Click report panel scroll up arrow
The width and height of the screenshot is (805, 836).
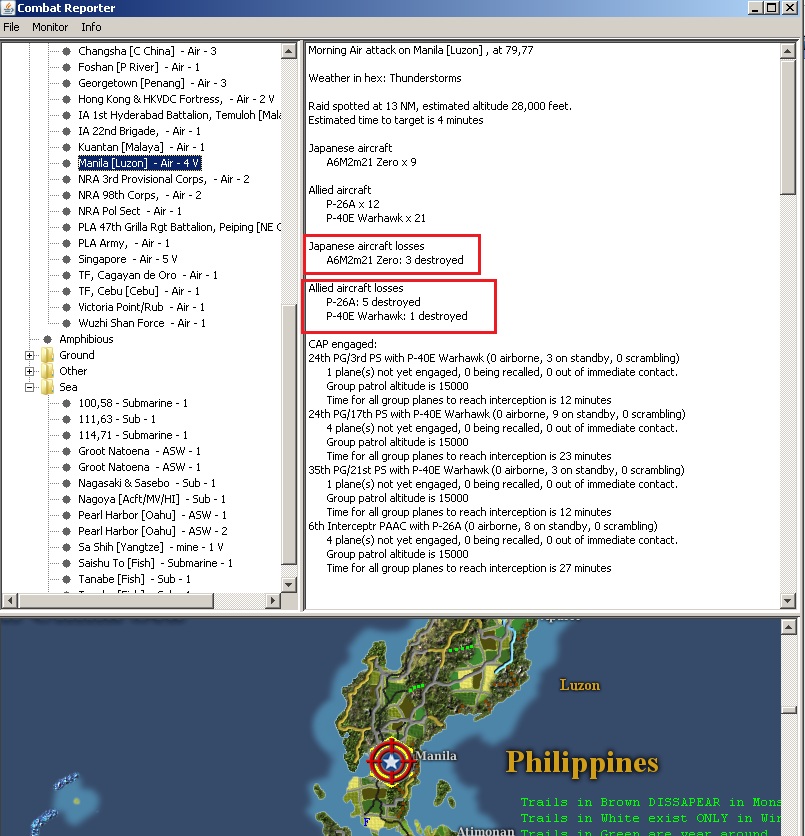click(x=788, y=51)
